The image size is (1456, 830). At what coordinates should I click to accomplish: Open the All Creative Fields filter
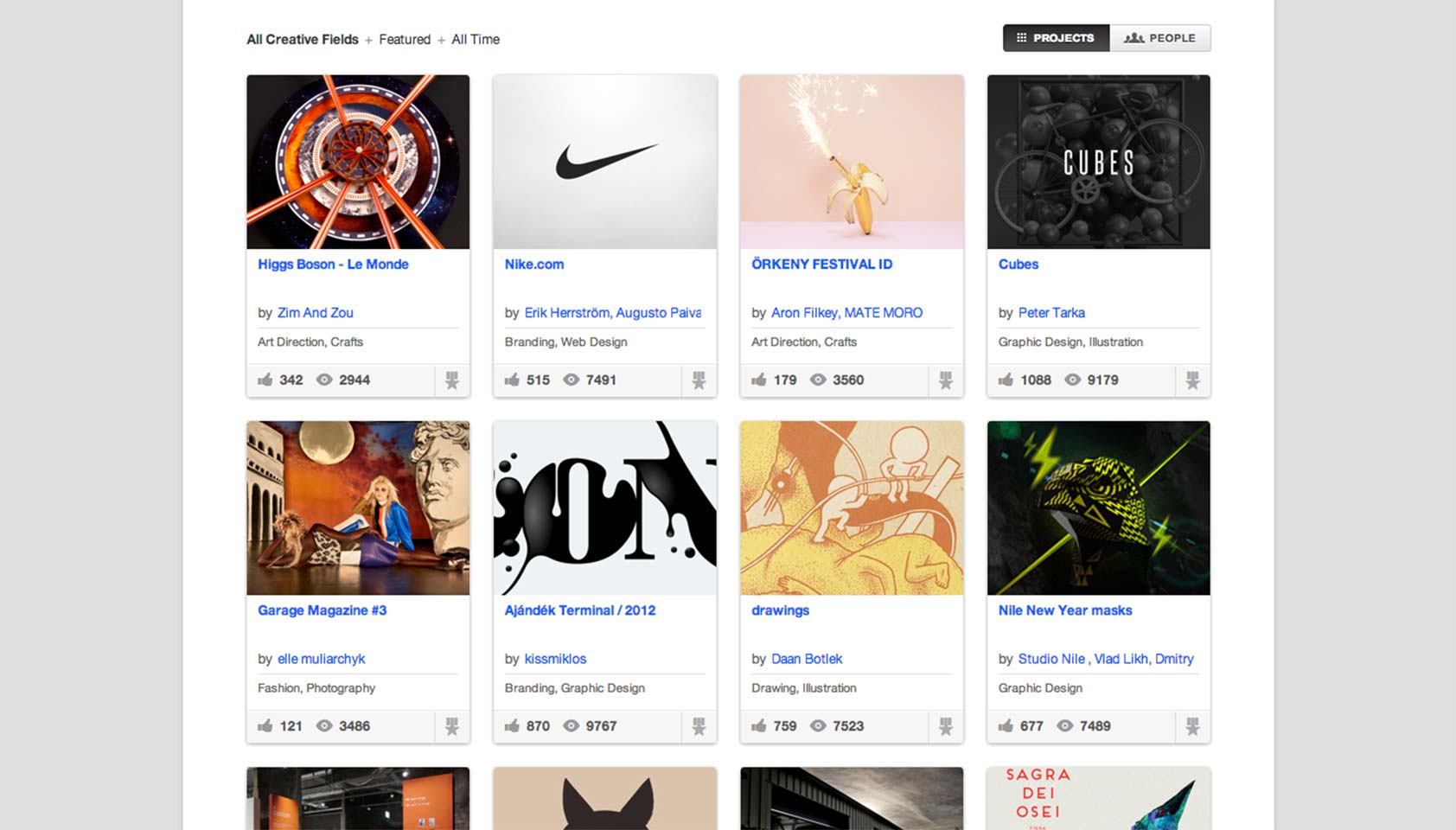302,40
